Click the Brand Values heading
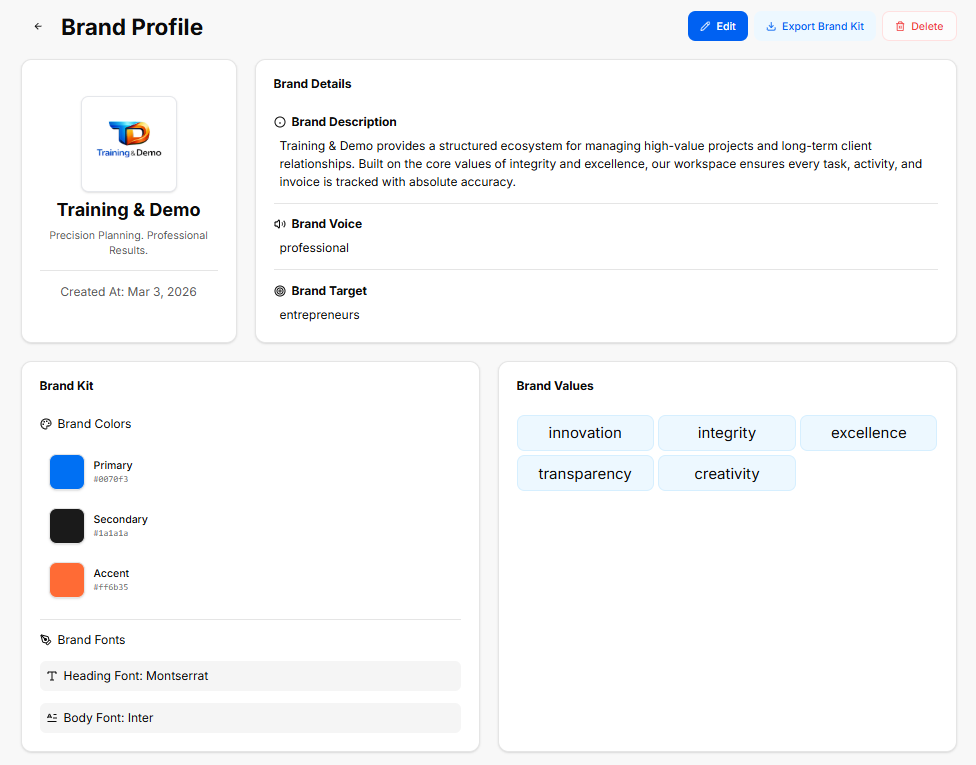This screenshot has width=976, height=765. click(555, 386)
